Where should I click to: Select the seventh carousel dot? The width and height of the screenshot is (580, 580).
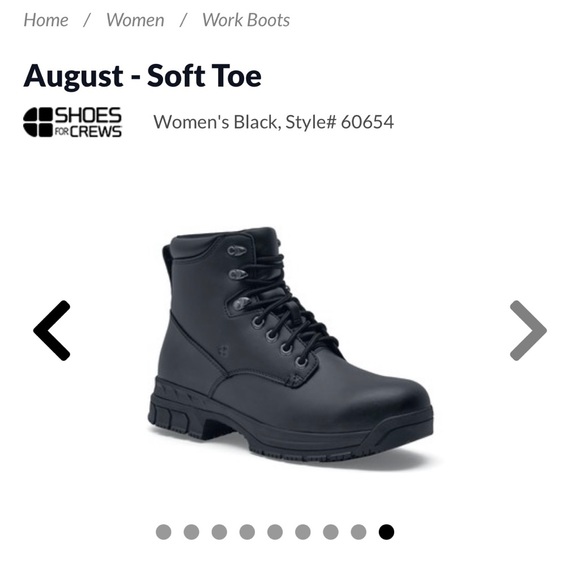tap(331, 532)
